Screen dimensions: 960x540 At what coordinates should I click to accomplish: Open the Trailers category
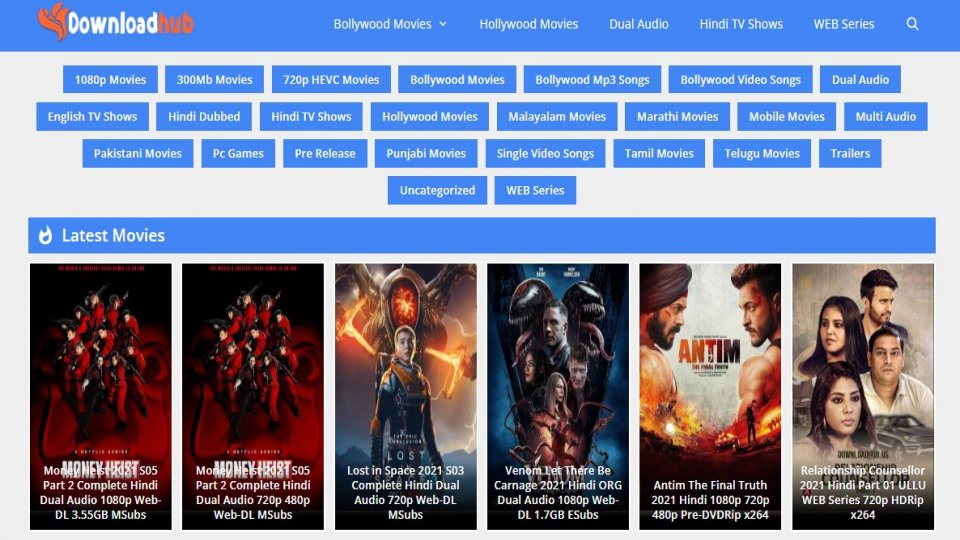pos(850,153)
